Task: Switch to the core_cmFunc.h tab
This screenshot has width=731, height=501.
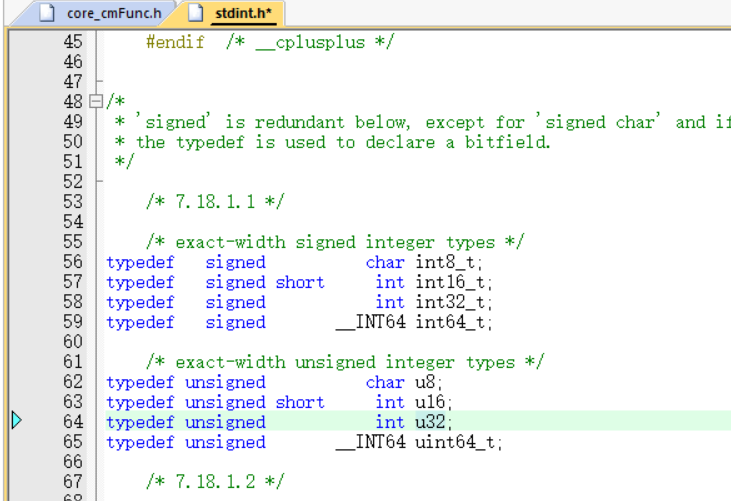Action: 100,13
